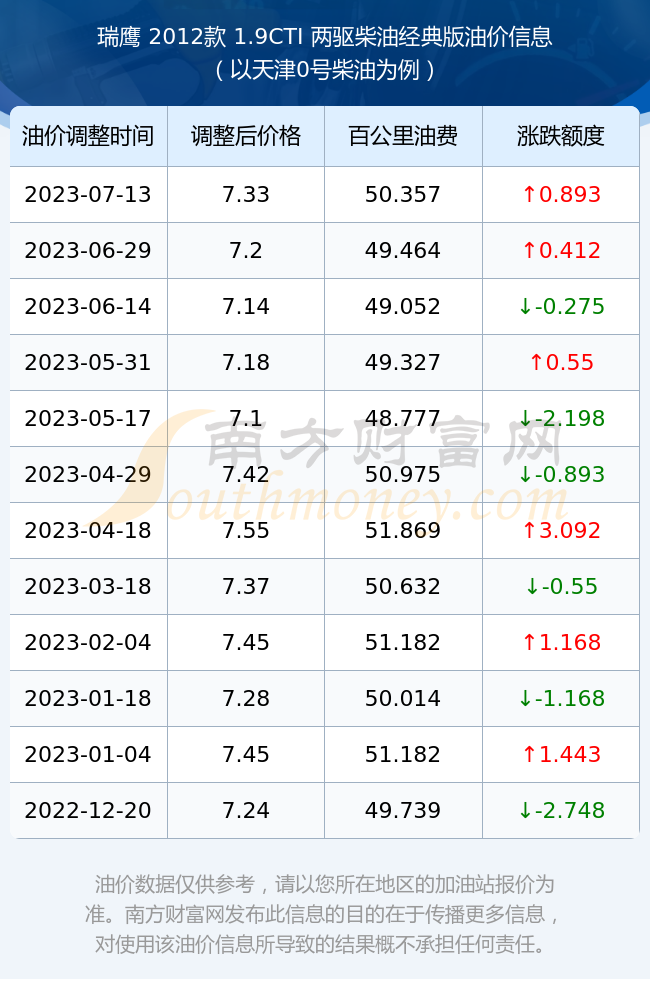Select the 2022-12-20 date cell

(88, 811)
